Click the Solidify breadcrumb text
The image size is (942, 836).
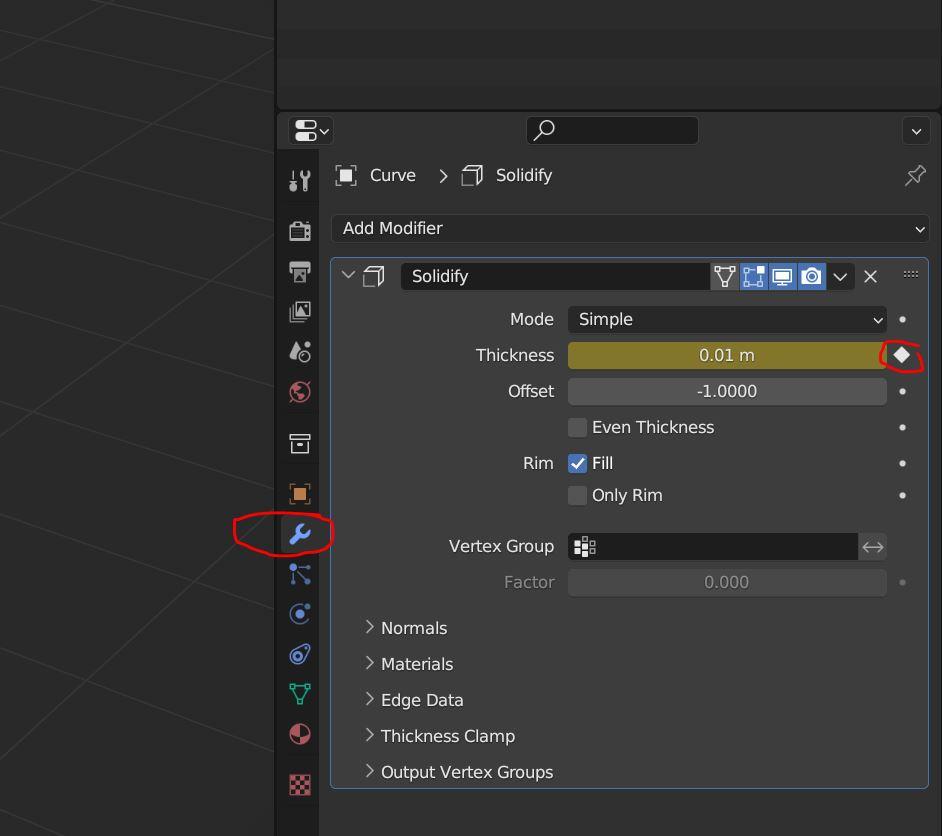pyautogui.click(x=524, y=175)
